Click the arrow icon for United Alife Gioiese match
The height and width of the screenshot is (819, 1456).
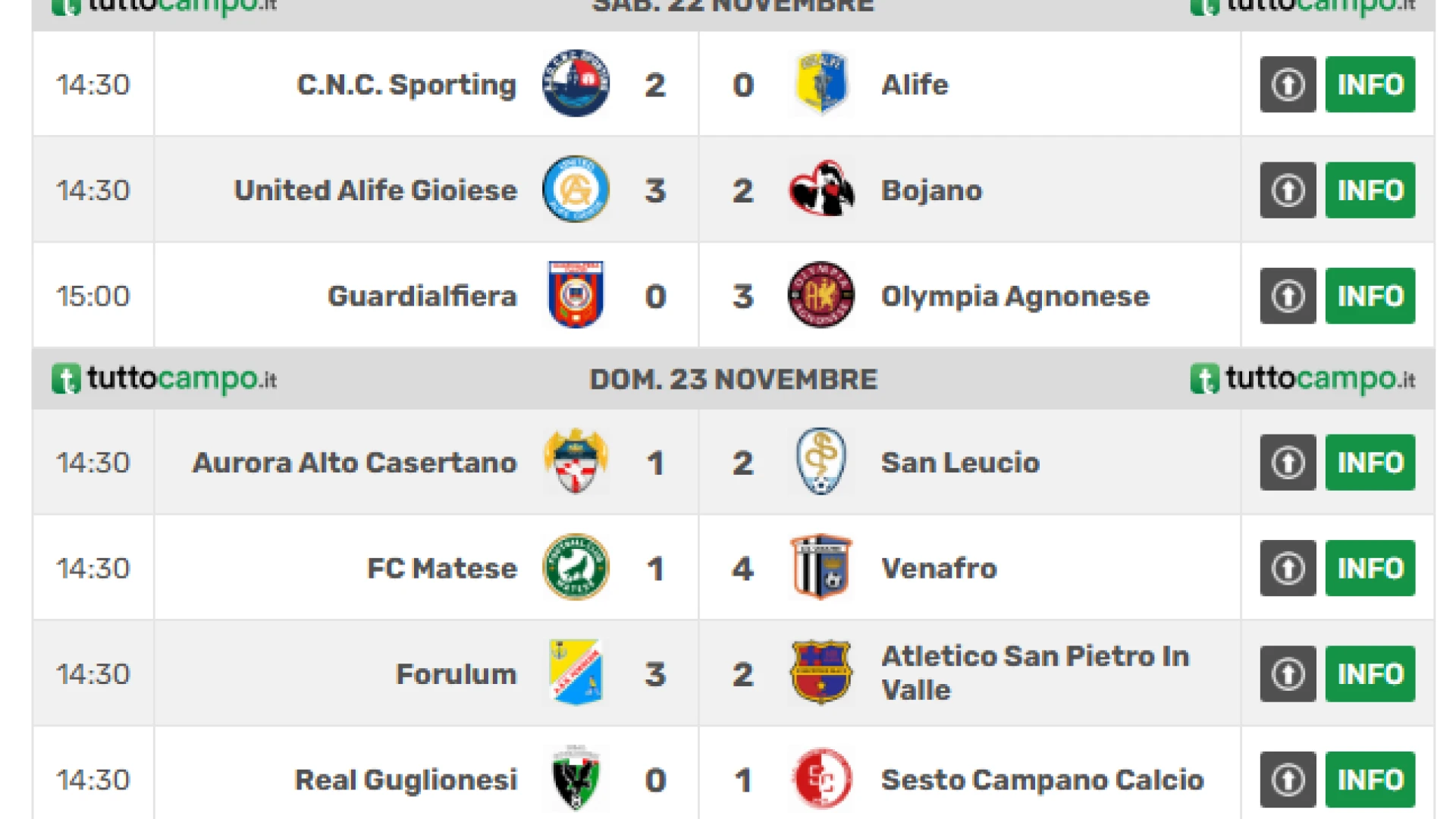click(1288, 190)
